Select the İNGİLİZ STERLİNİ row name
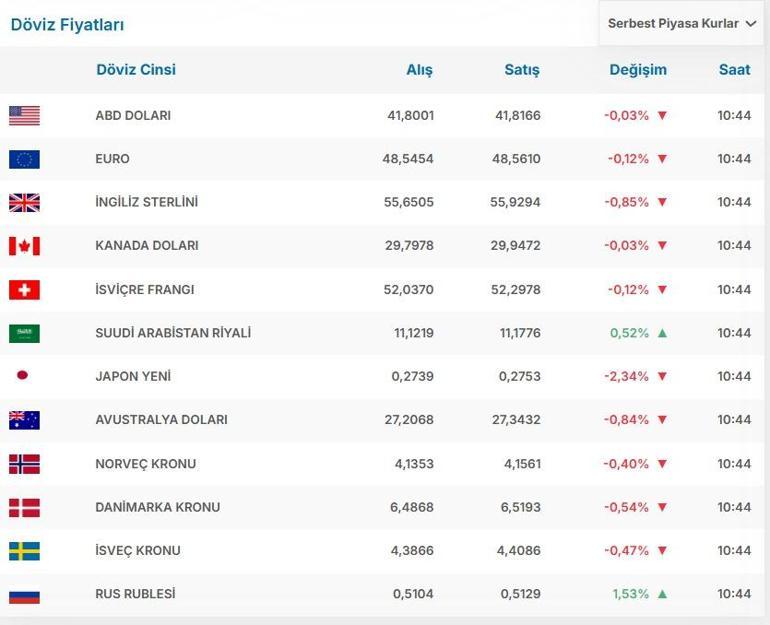 pyautogui.click(x=146, y=203)
